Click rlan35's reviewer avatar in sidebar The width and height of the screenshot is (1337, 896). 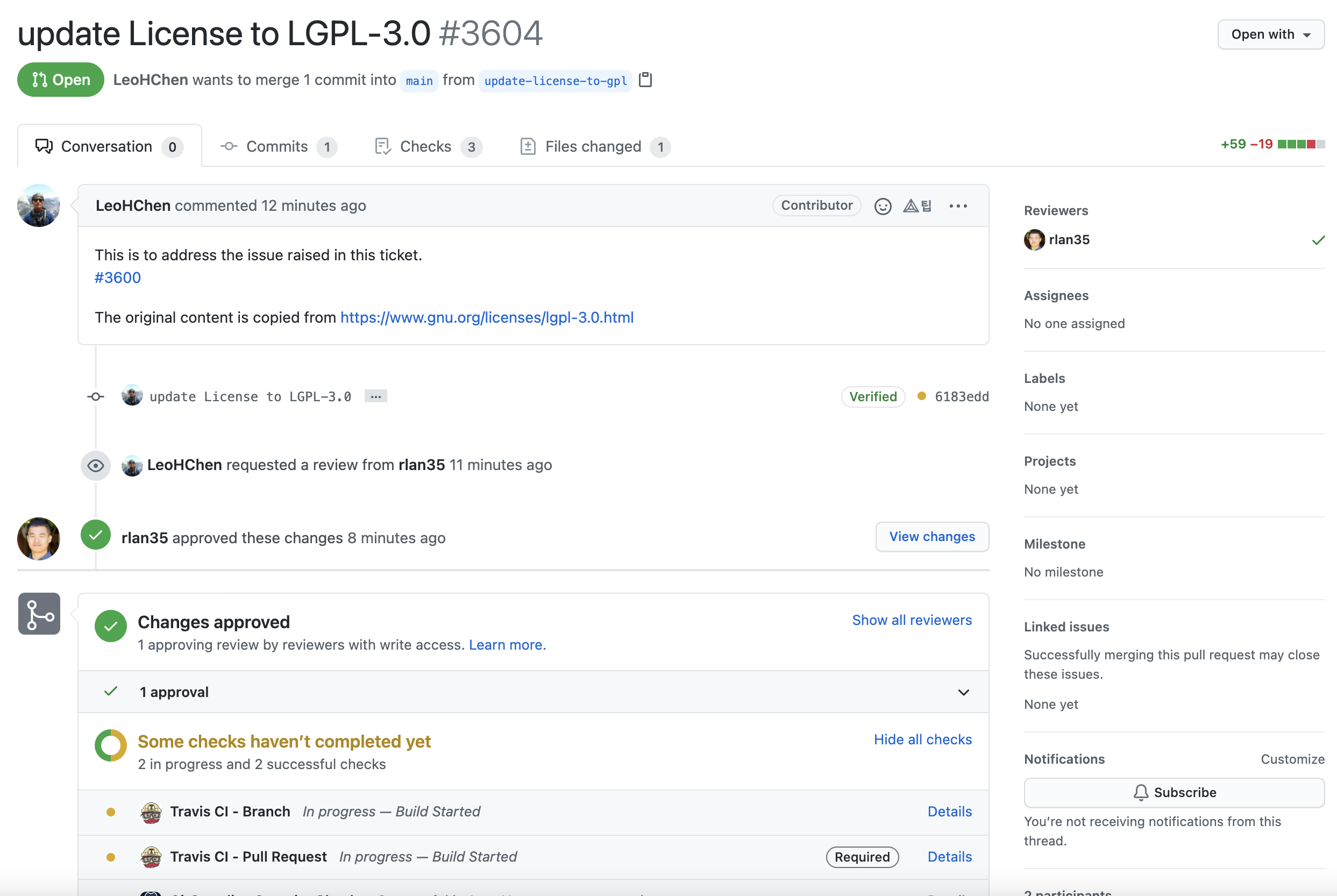[x=1034, y=240]
